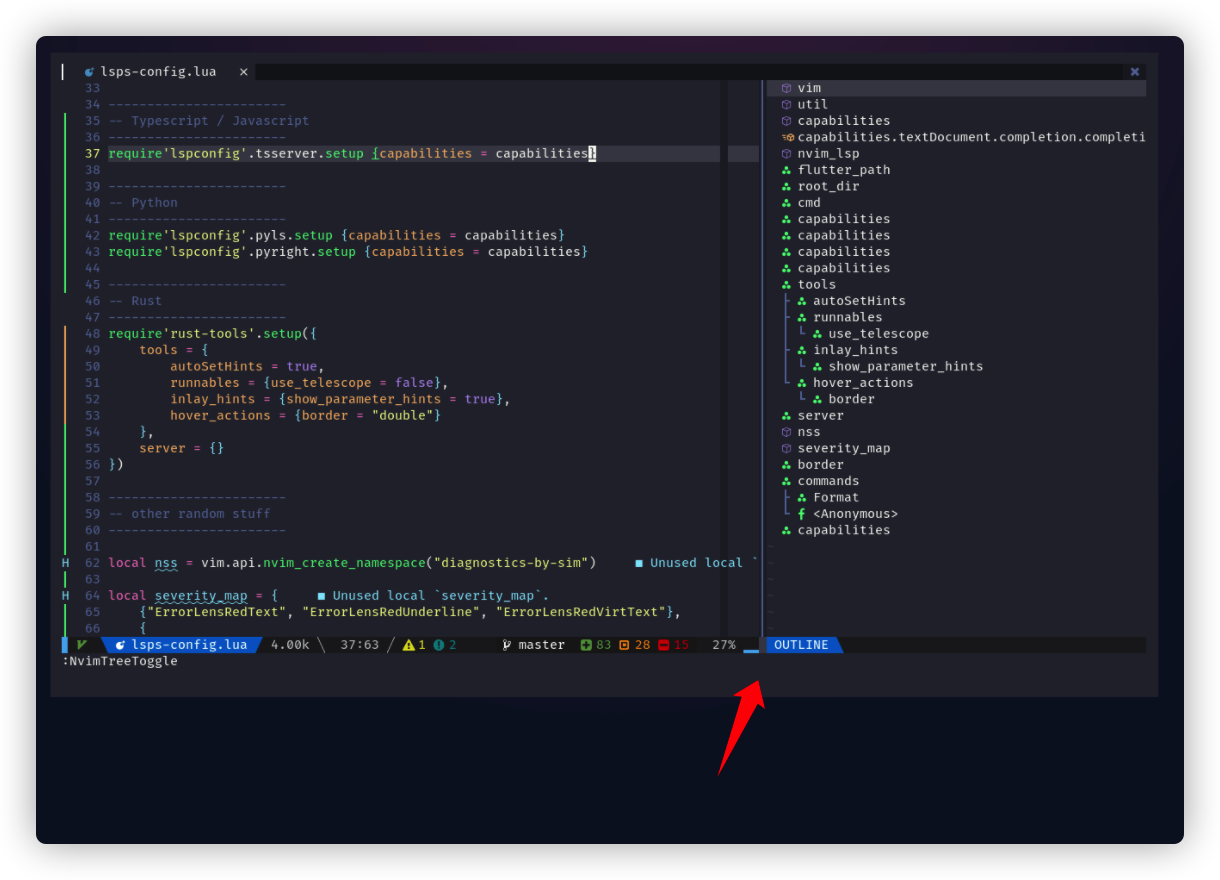Click the green git additions icon showing 83
The image size is (1220, 880).
click(588, 644)
